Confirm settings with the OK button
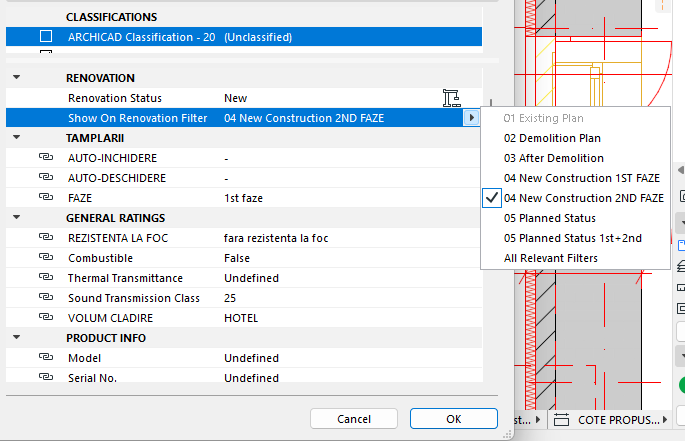 (453, 419)
